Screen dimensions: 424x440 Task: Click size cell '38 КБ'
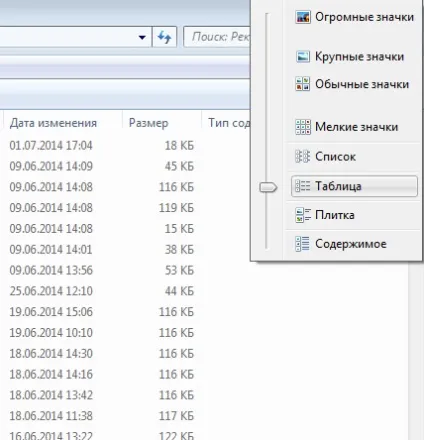tap(179, 249)
